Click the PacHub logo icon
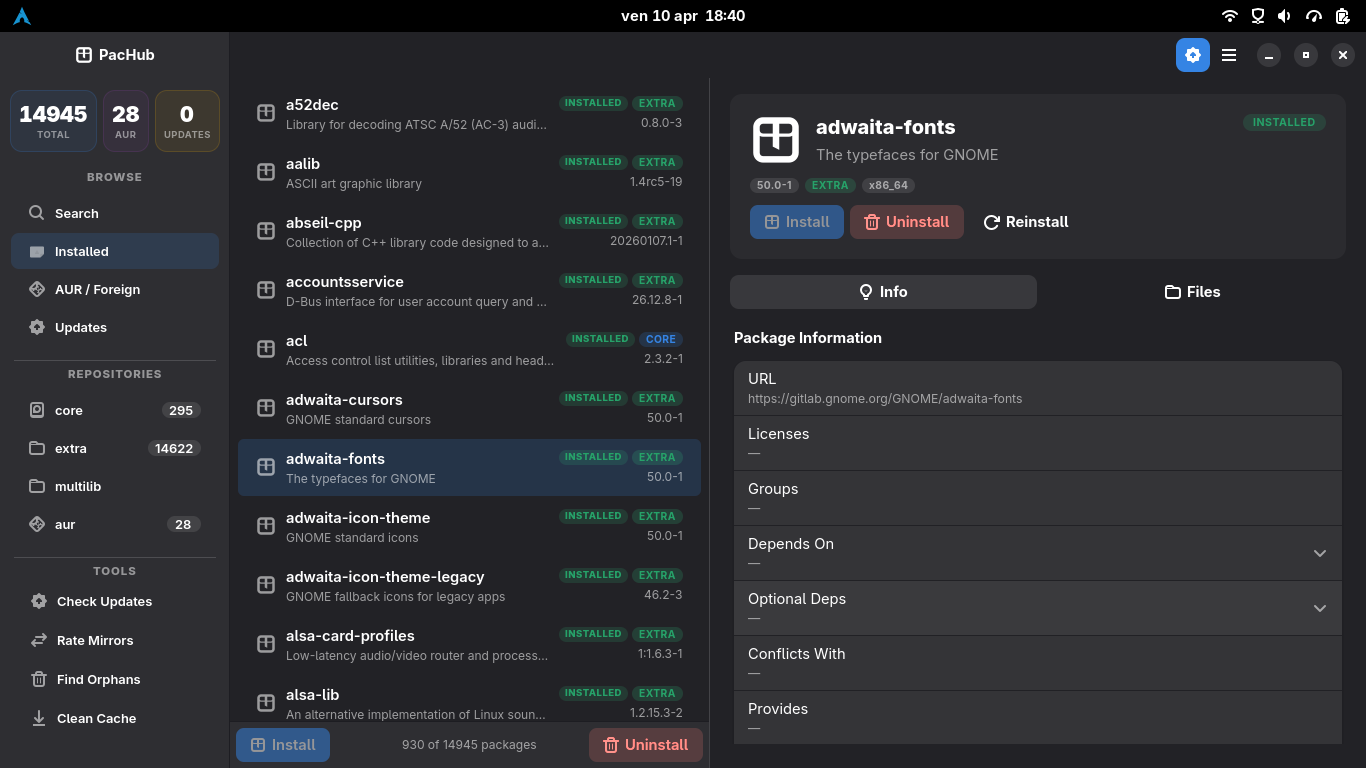This screenshot has width=1366, height=768. [84, 55]
